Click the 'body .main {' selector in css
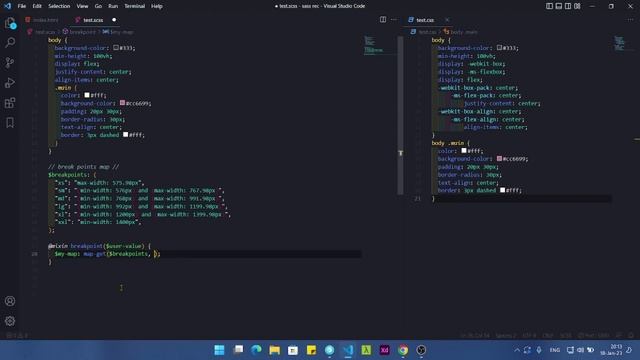 (451, 143)
